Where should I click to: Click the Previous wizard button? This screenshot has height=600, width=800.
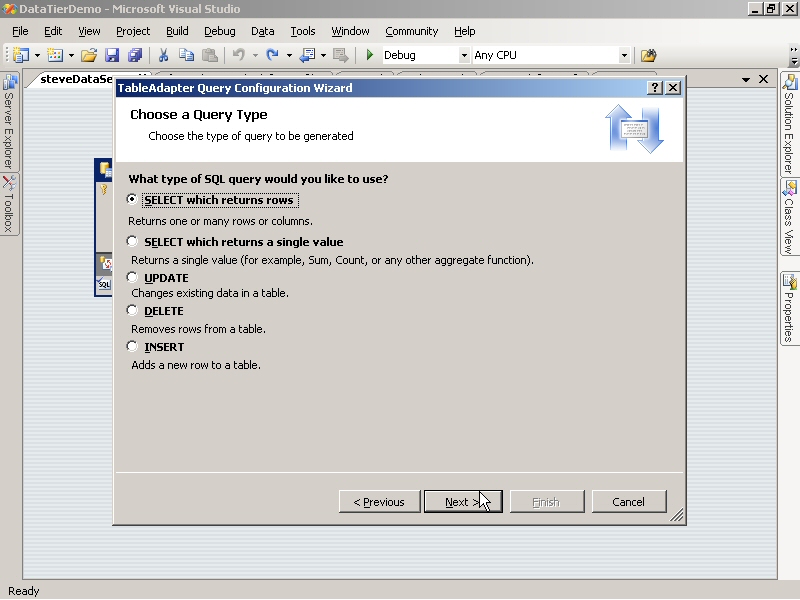point(379,502)
